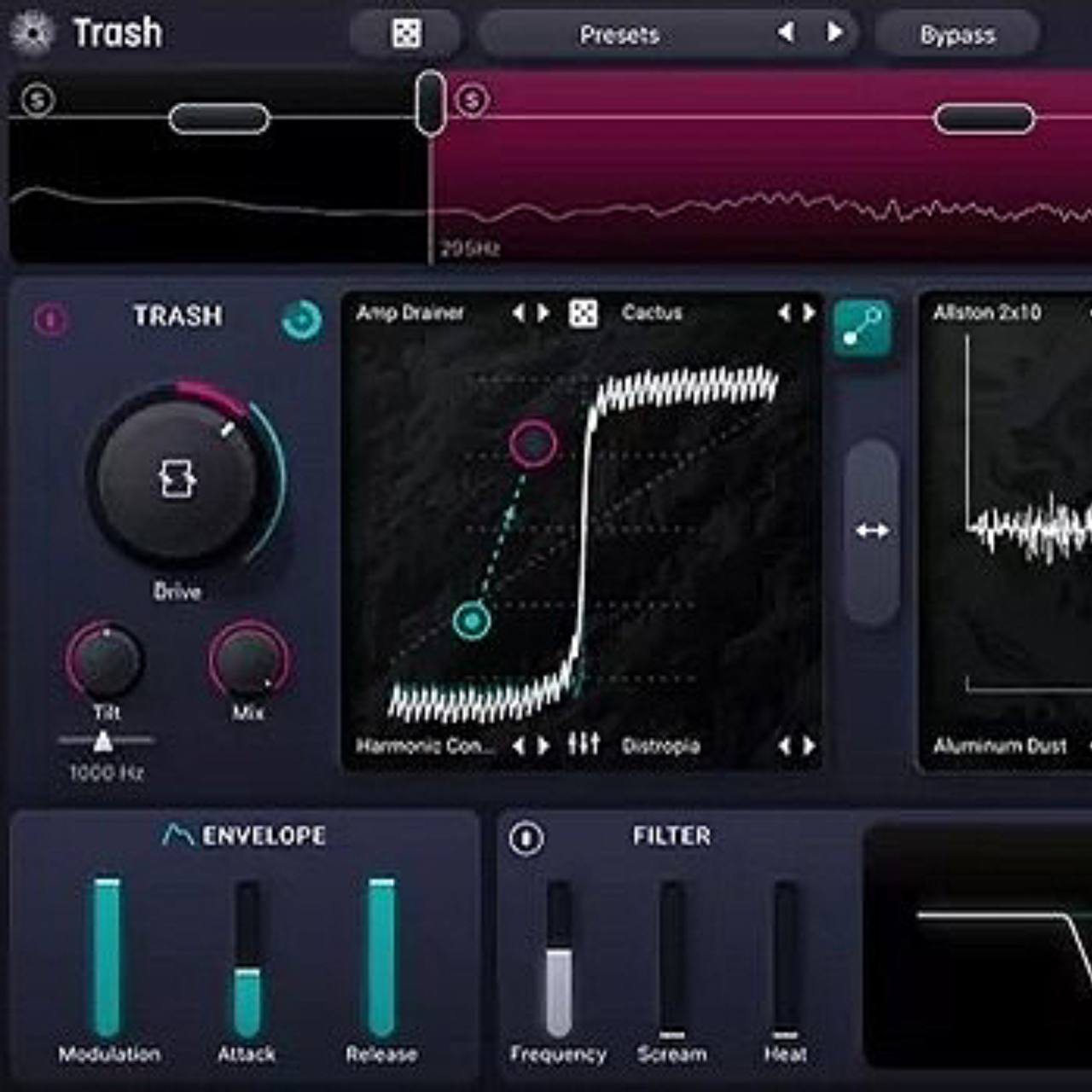The width and height of the screenshot is (1092, 1092).
Task: Click the Drive knob
Action: pyautogui.click(x=177, y=479)
